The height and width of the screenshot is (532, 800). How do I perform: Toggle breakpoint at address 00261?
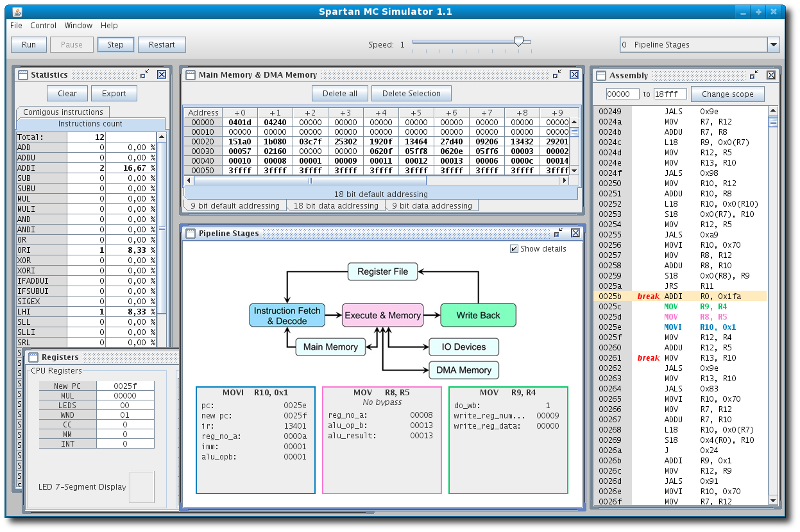coord(648,358)
